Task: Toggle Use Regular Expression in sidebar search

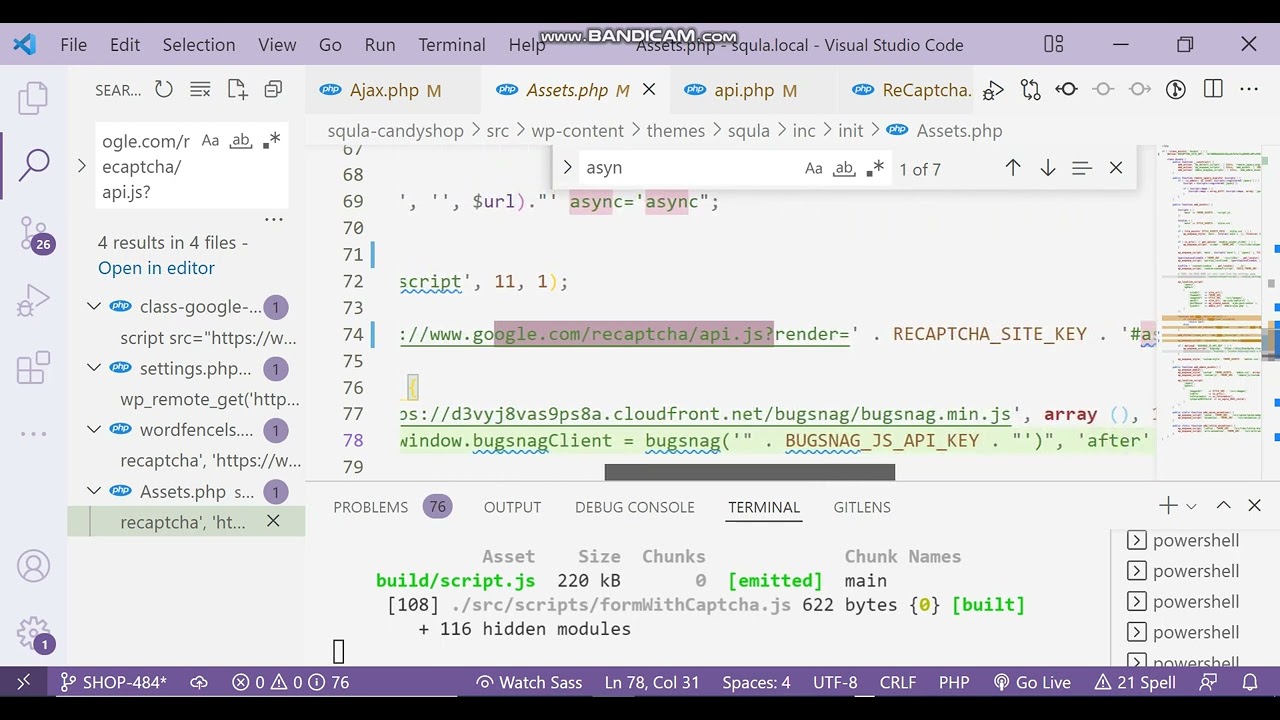Action: (x=271, y=141)
